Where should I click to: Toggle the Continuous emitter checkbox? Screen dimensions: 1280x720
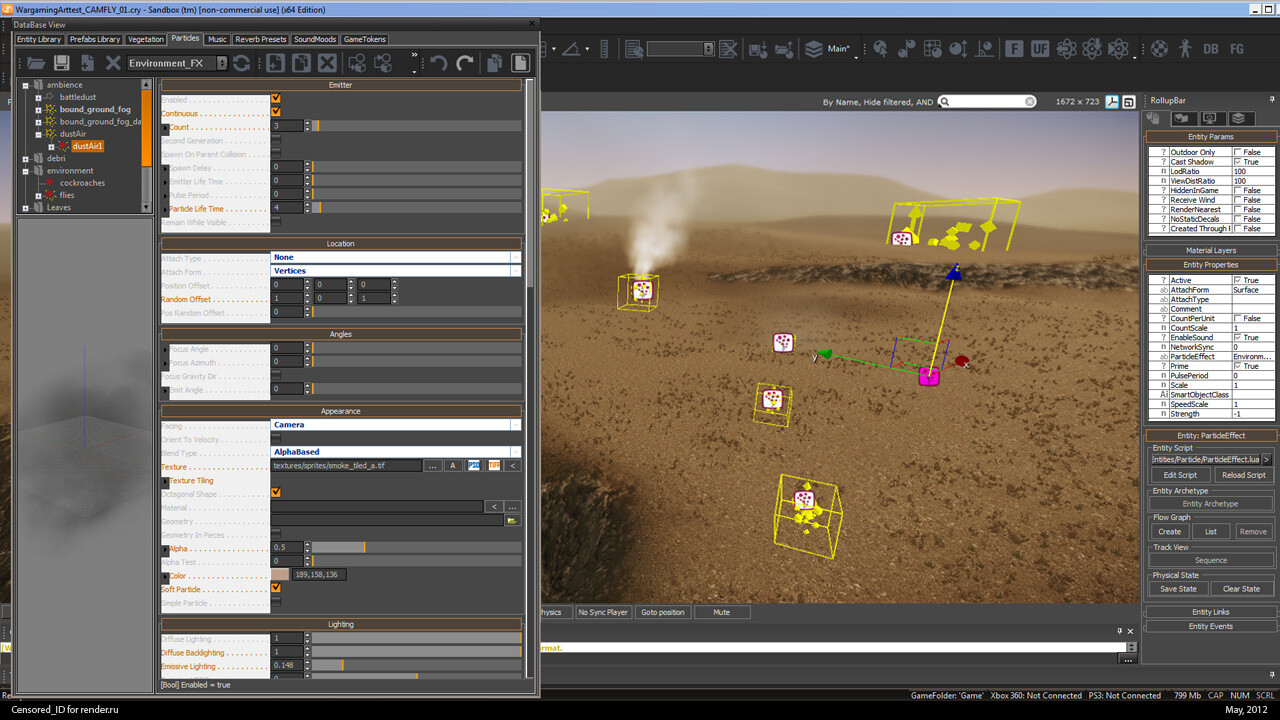(x=276, y=113)
